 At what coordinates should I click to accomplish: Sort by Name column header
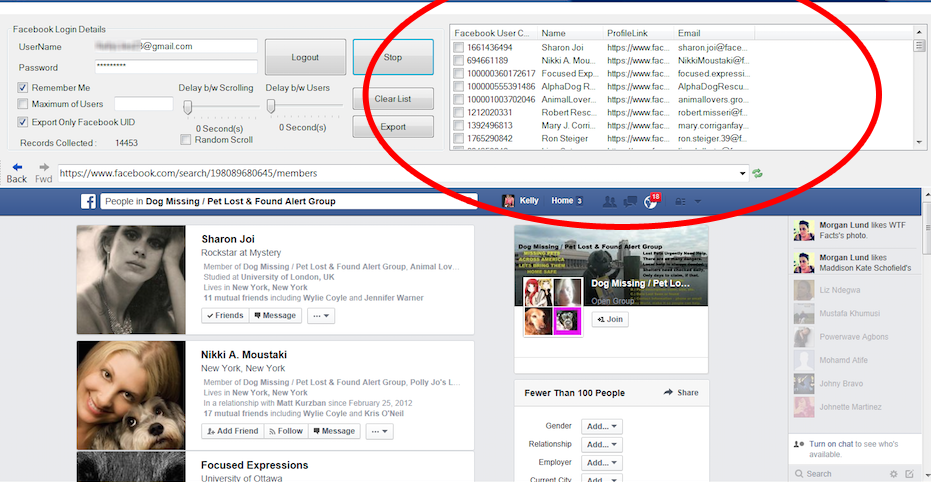coord(570,33)
